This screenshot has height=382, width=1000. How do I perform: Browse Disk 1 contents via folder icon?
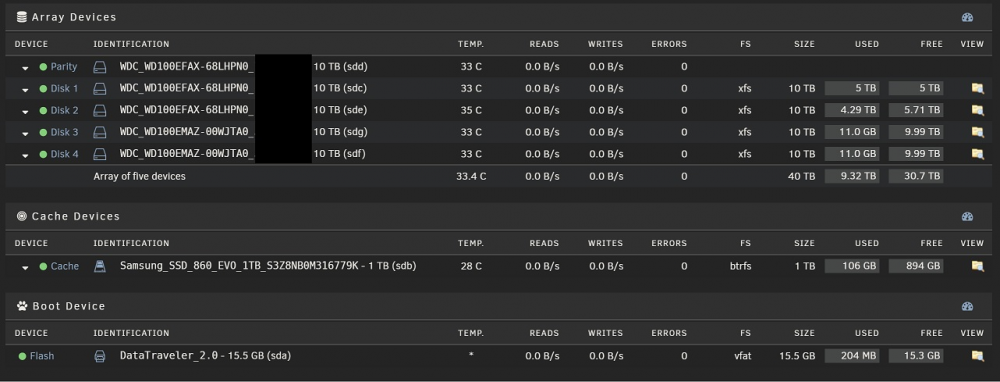tap(977, 89)
